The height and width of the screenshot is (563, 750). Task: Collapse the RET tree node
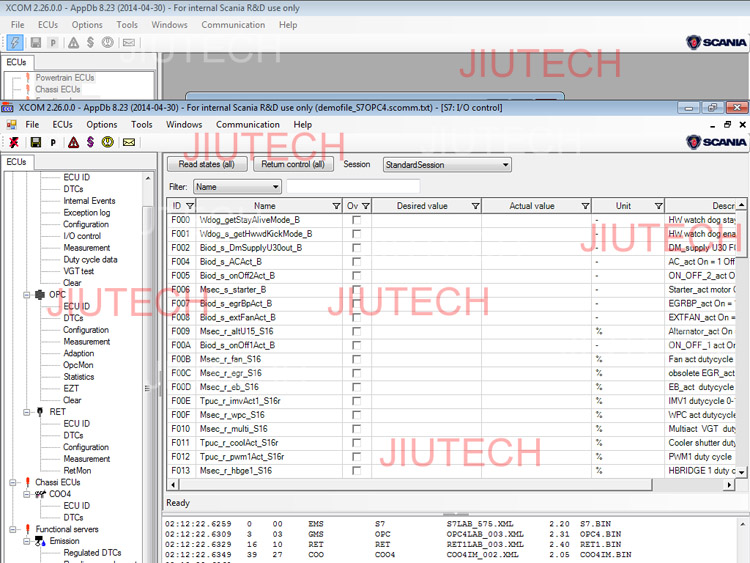(27, 412)
